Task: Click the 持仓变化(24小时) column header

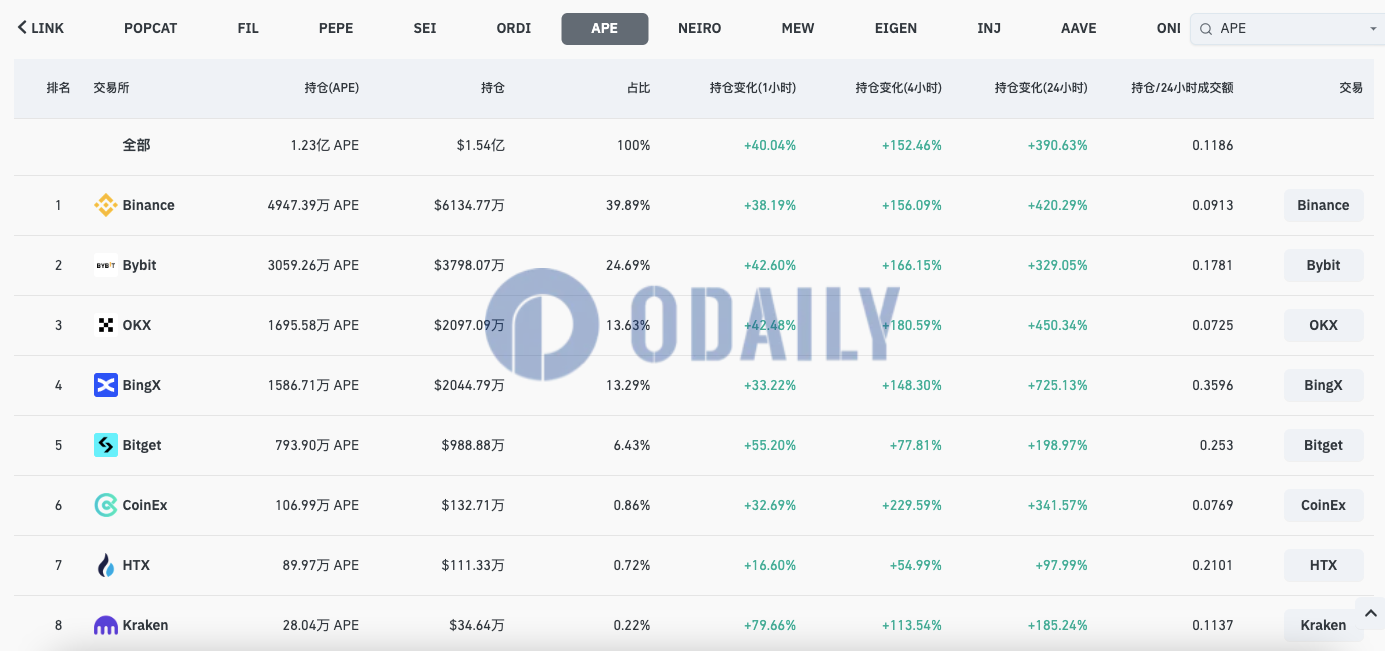Action: (1041, 88)
